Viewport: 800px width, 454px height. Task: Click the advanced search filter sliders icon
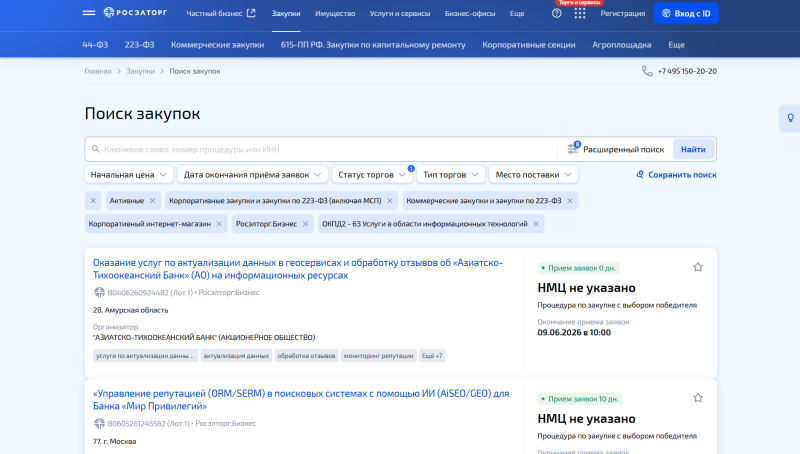click(573, 148)
